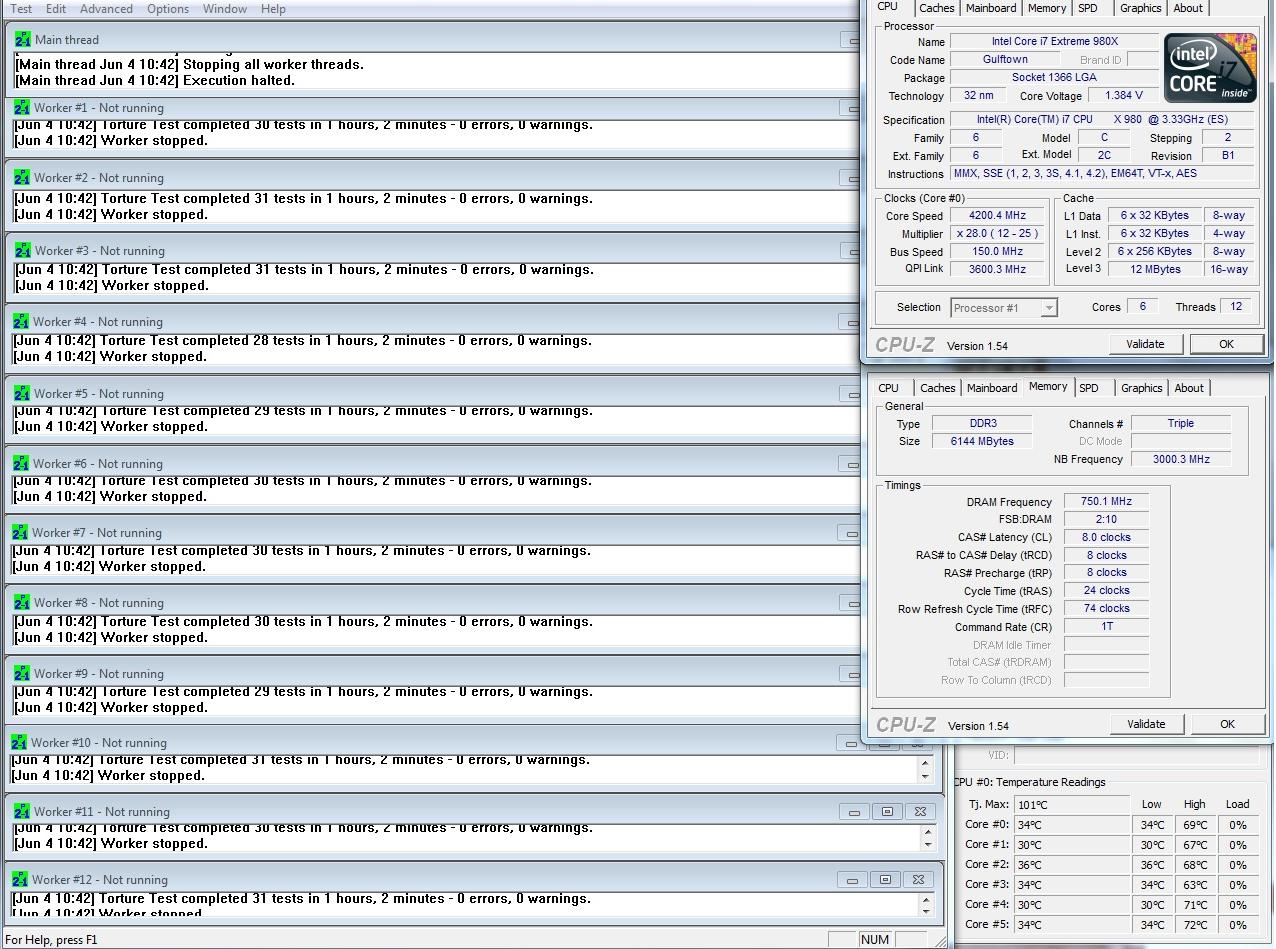Image resolution: width=1276 pixels, height=949 pixels.
Task: Click Validate in lower CPU-Z Memory window
Action: [x=1146, y=724]
